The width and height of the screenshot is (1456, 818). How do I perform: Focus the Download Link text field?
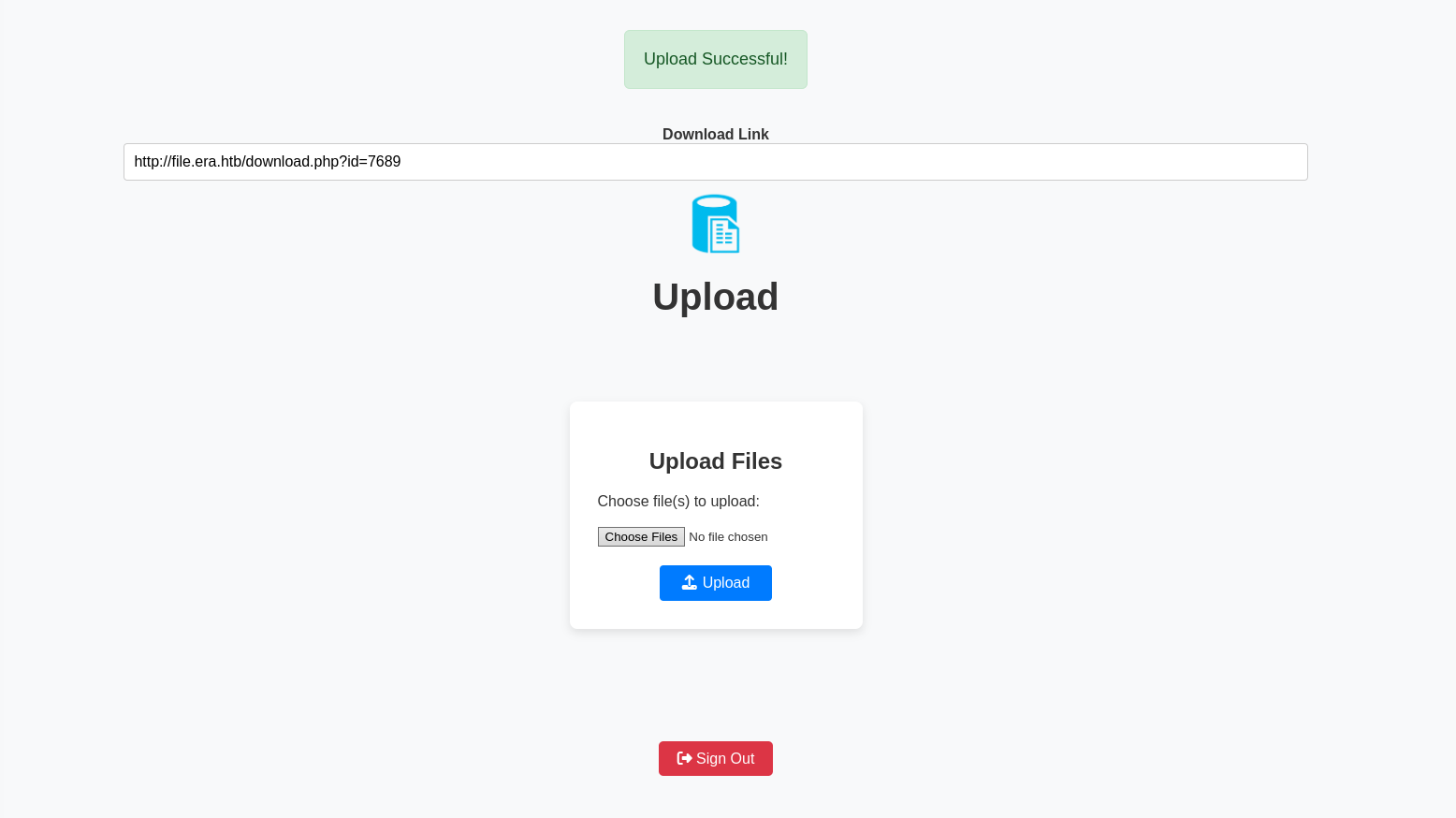click(715, 162)
